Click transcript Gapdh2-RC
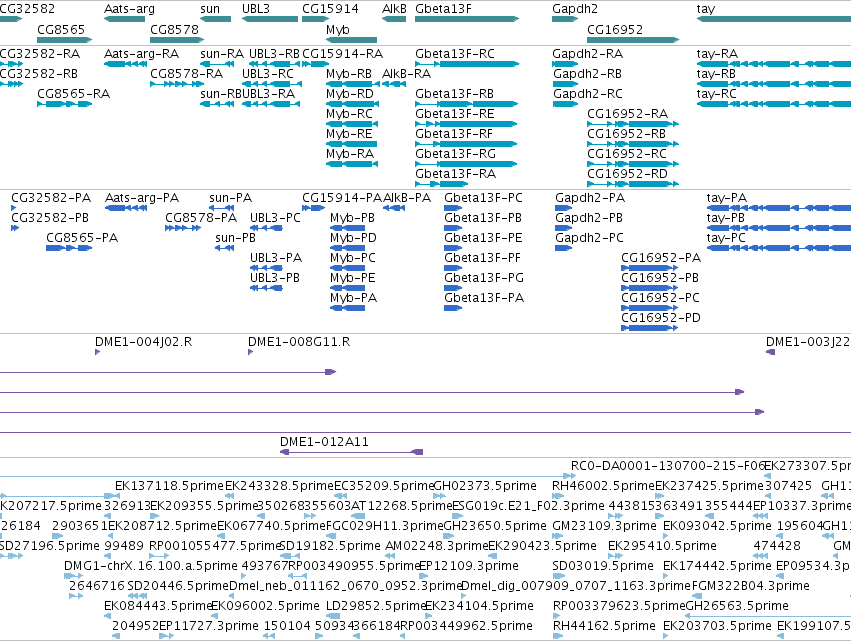 [588, 94]
